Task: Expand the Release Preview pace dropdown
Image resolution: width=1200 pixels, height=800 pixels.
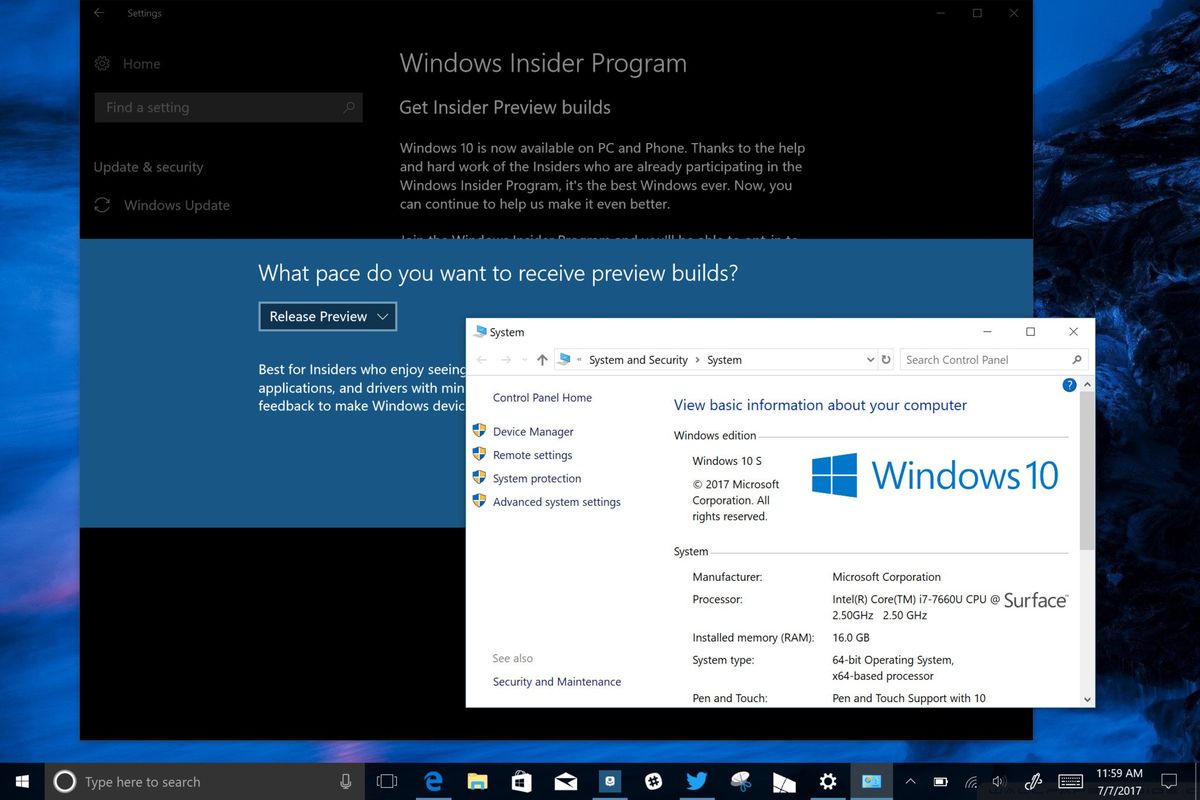Action: (x=327, y=316)
